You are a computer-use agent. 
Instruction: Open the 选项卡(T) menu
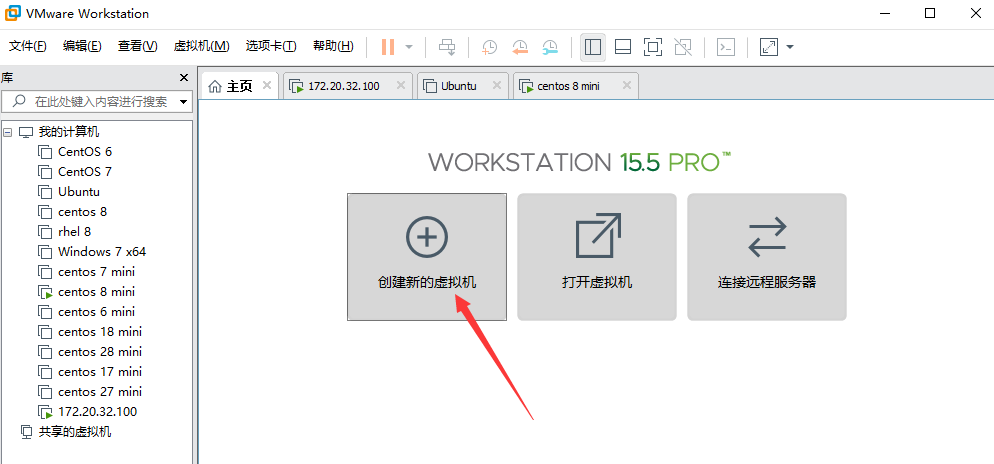(271, 46)
